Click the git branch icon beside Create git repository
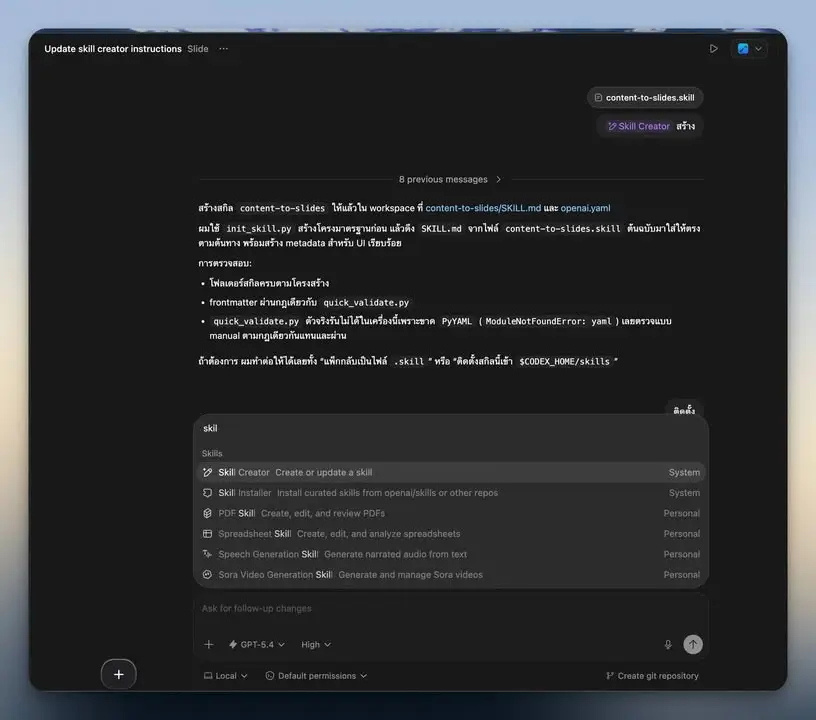 click(x=609, y=676)
